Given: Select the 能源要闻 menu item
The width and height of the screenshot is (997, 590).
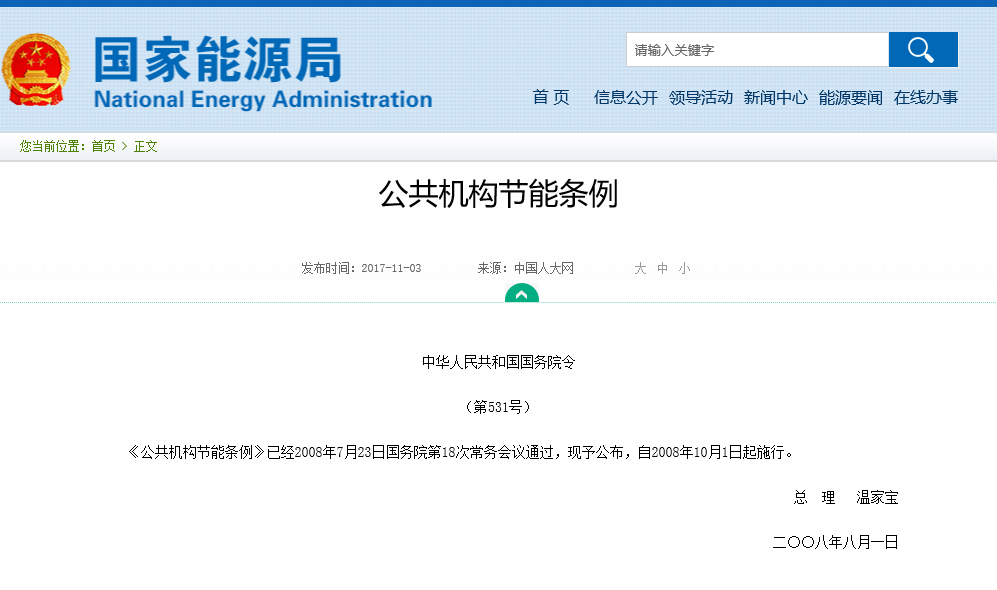Looking at the screenshot, I should pyautogui.click(x=851, y=97).
